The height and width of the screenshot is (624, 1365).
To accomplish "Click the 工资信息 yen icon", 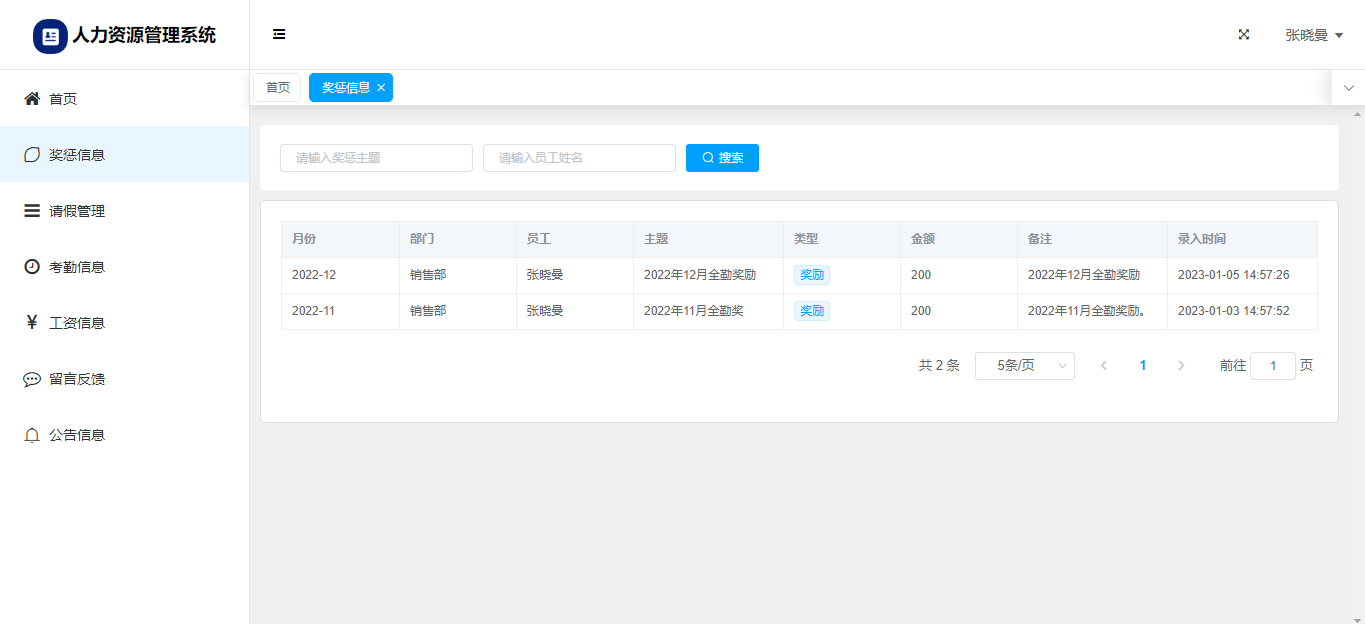I will 32,323.
